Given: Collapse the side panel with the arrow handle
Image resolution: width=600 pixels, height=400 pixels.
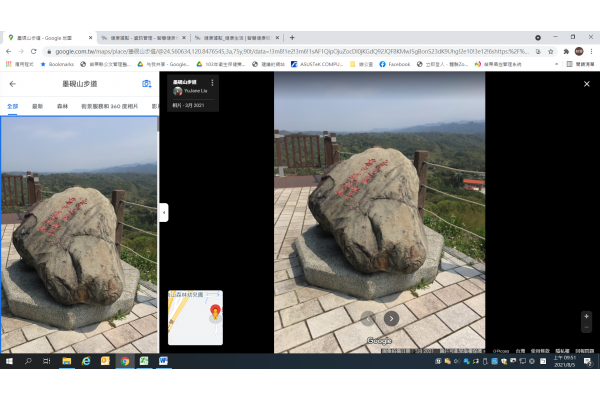Looking at the screenshot, I should tap(164, 212).
